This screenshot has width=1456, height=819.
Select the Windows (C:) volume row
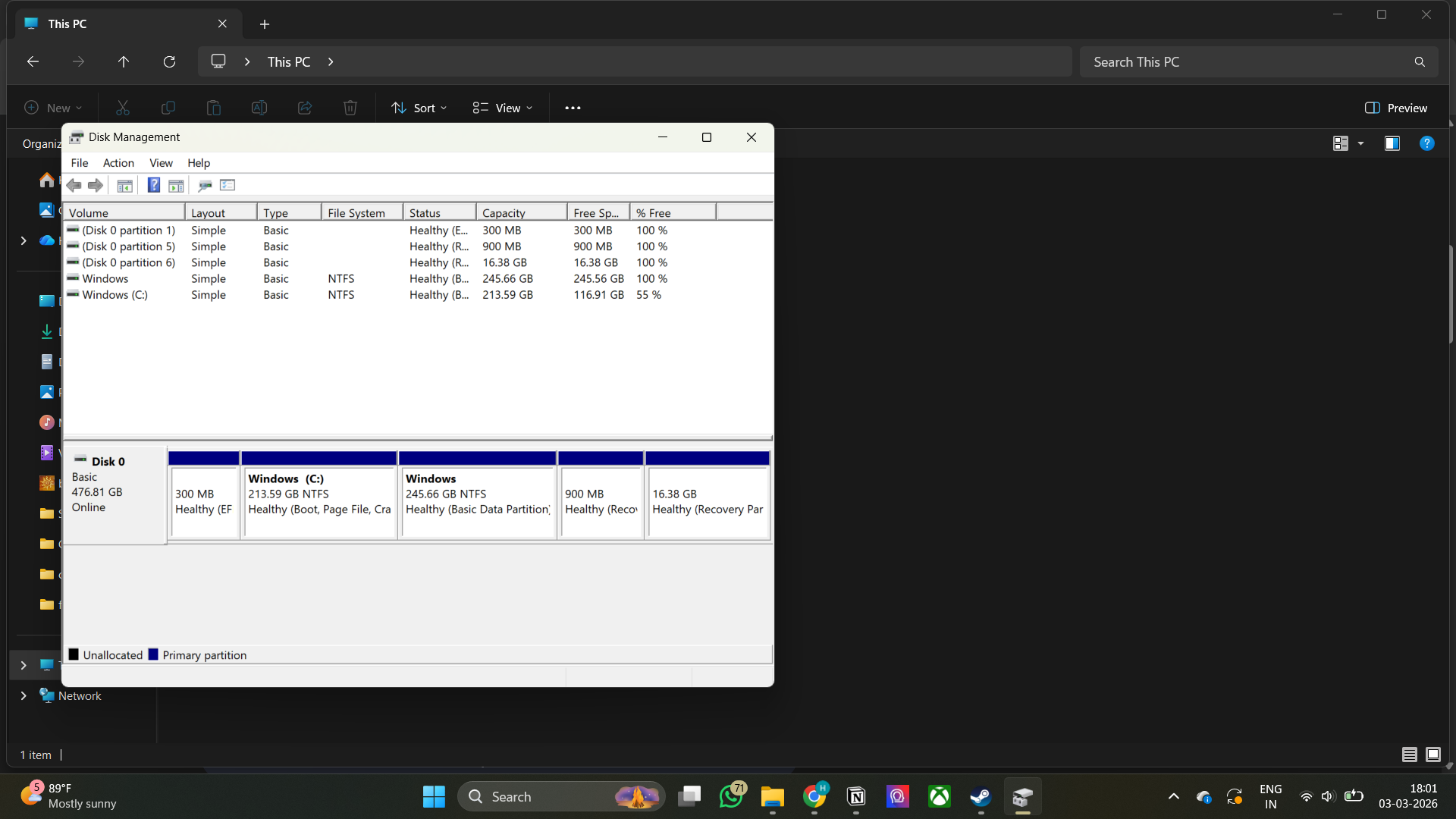point(115,295)
